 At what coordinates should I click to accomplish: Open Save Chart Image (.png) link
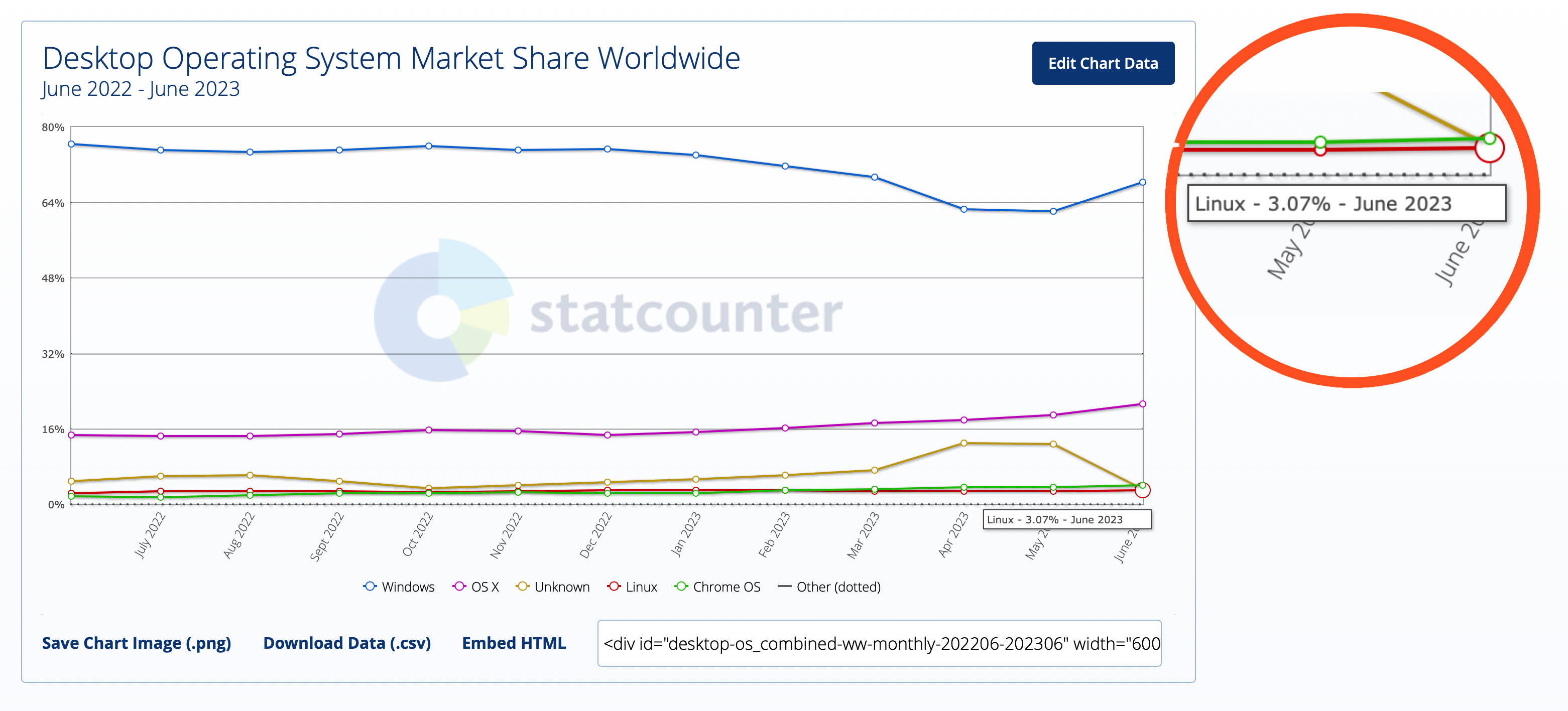[137, 643]
